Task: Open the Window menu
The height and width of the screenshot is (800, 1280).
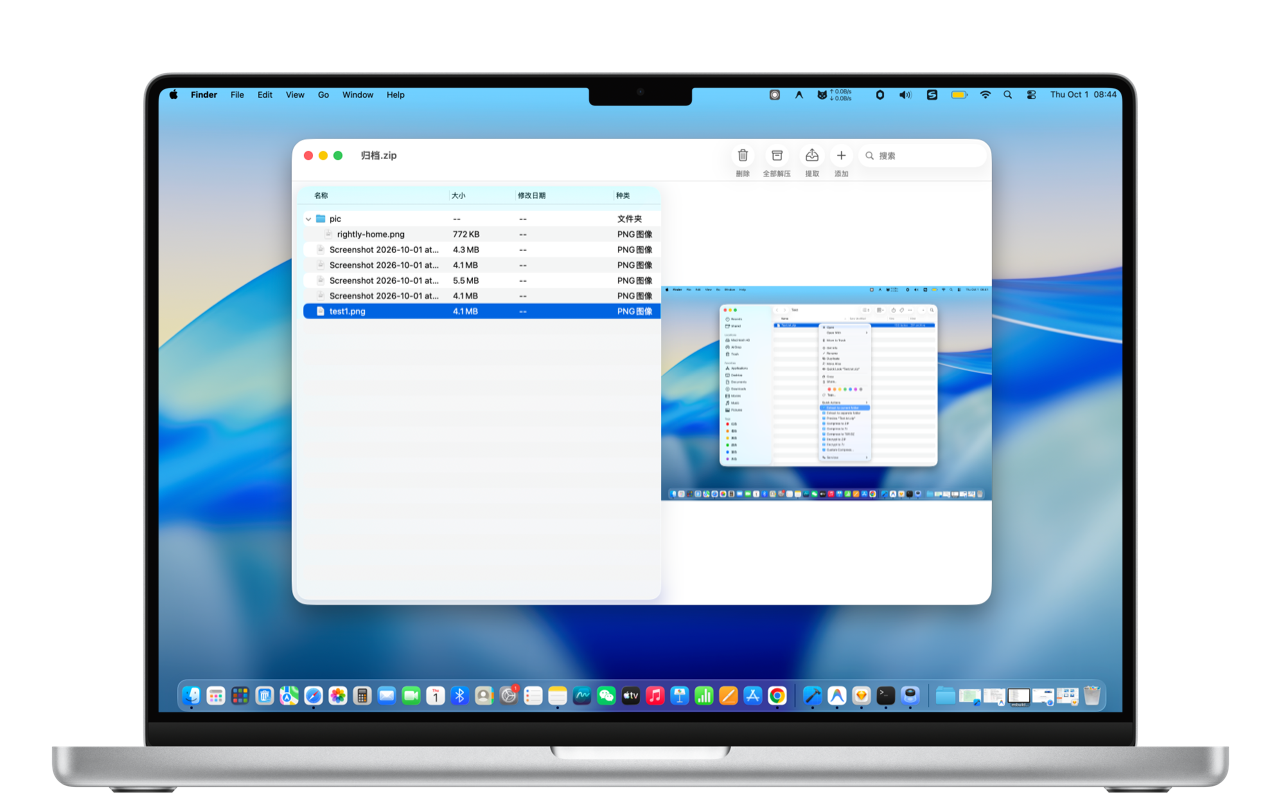Action: click(x=358, y=95)
